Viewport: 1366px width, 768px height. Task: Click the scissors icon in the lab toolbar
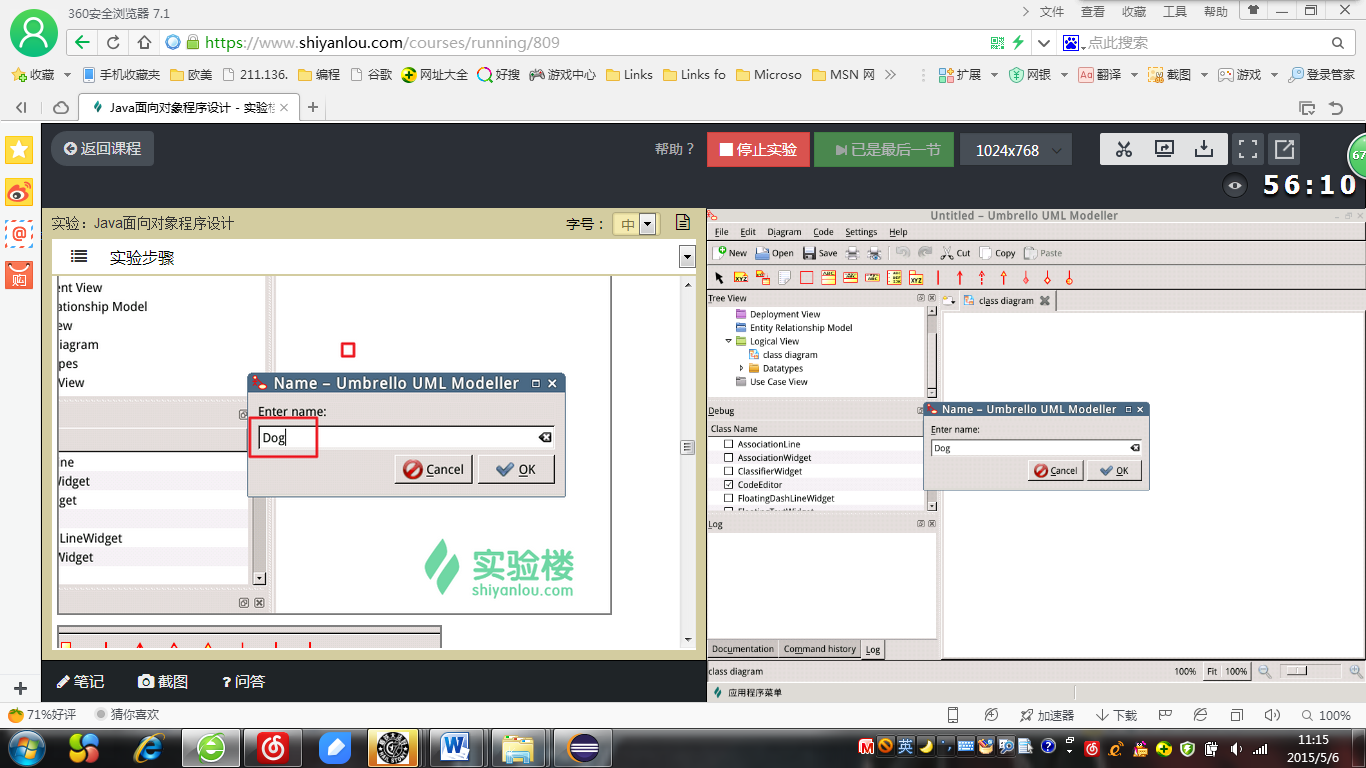pos(1124,149)
